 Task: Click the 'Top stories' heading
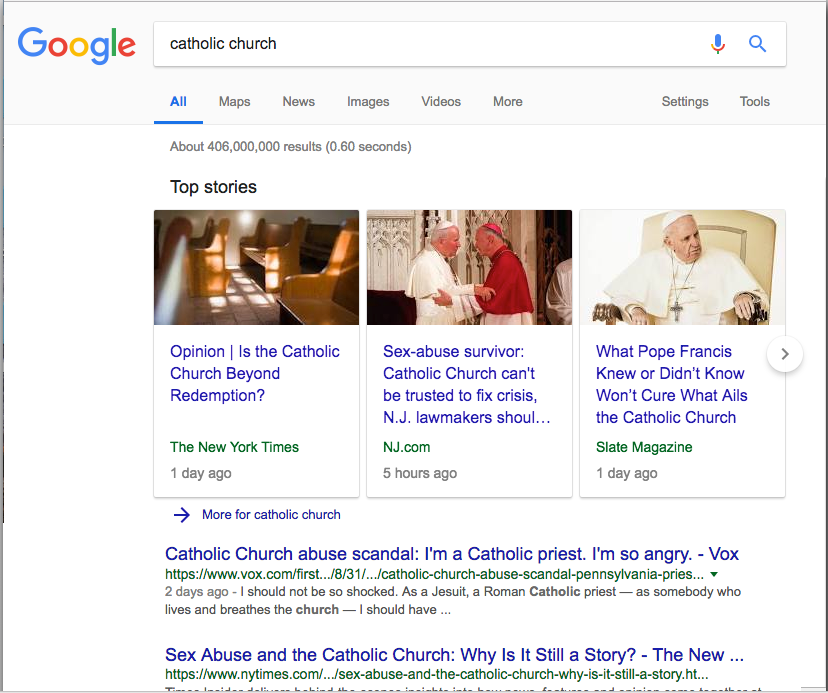point(213,187)
